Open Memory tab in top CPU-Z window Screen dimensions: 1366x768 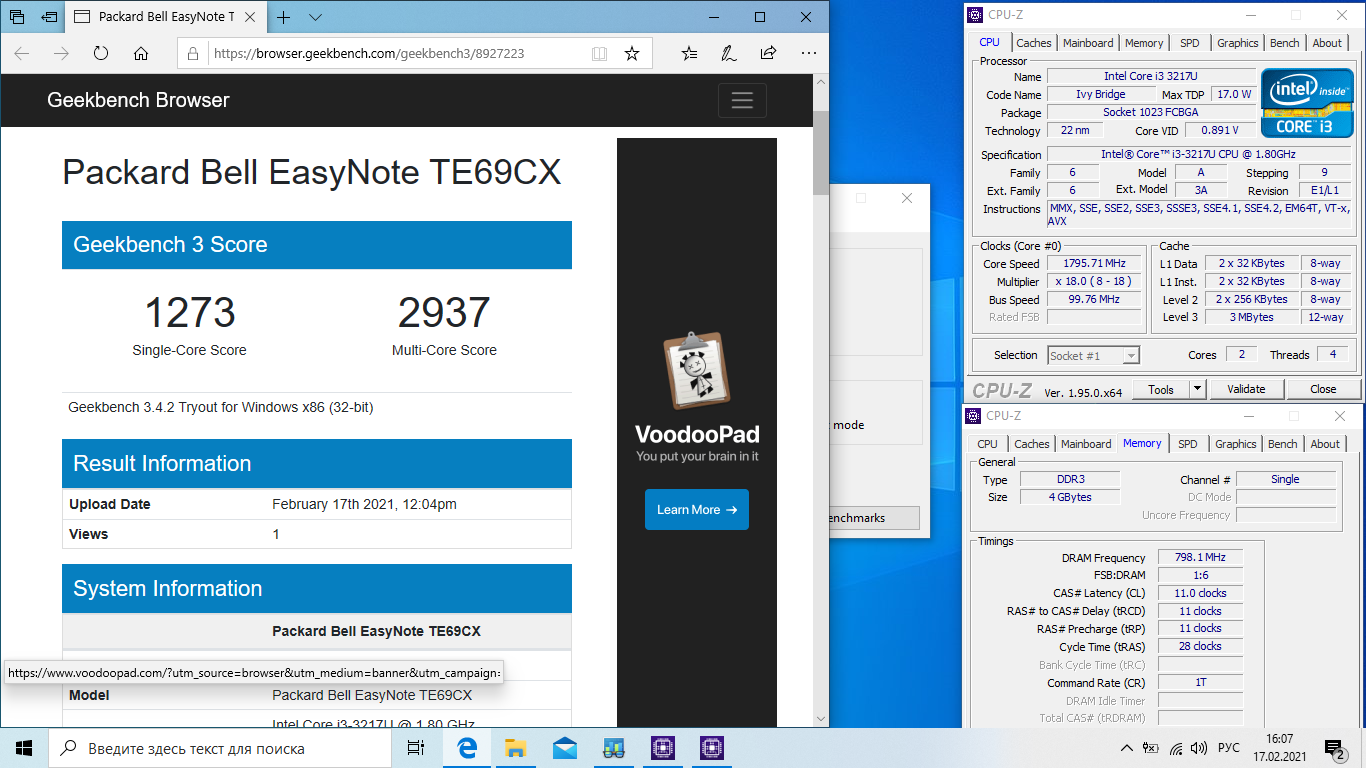1144,43
